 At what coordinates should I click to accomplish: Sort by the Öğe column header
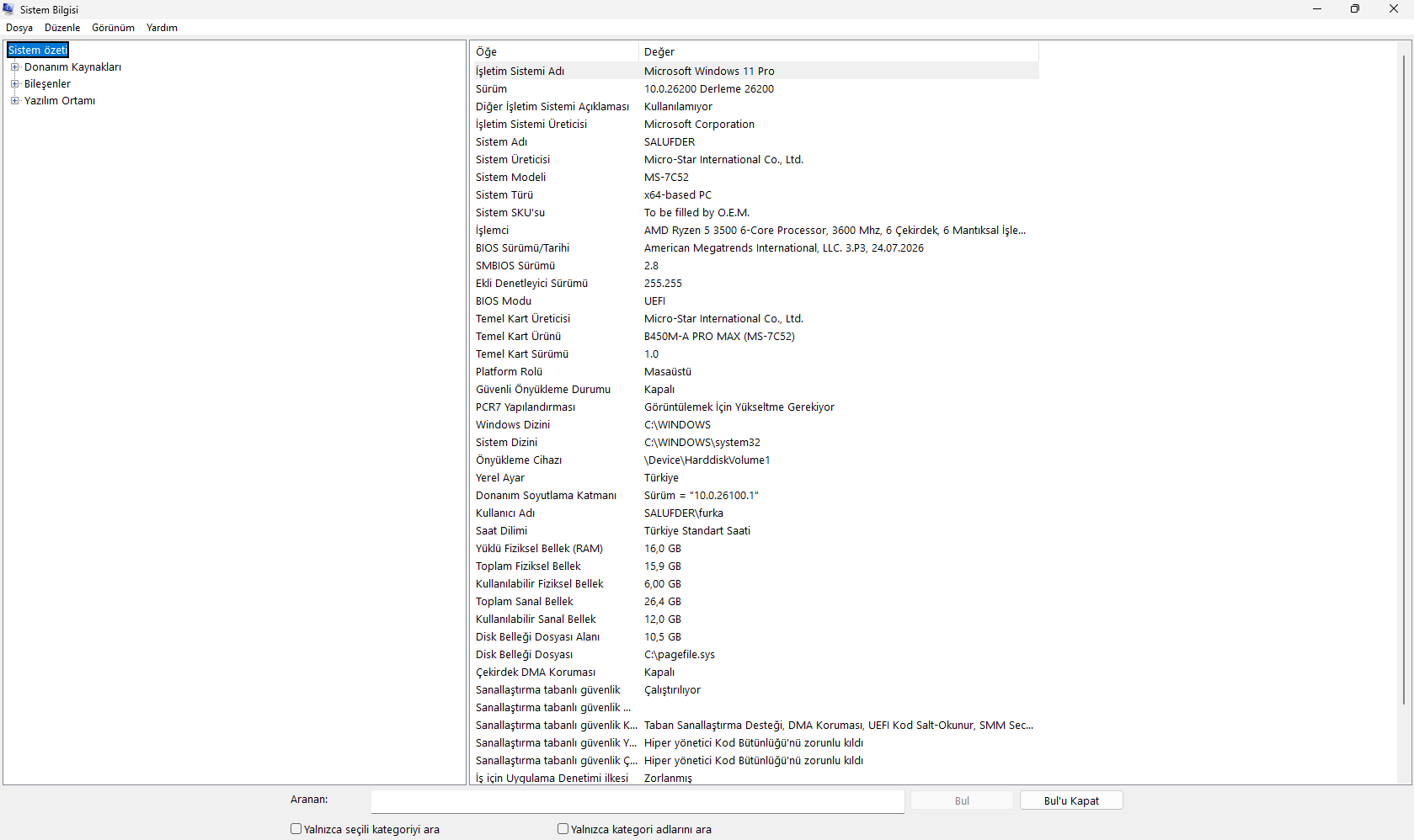click(554, 52)
